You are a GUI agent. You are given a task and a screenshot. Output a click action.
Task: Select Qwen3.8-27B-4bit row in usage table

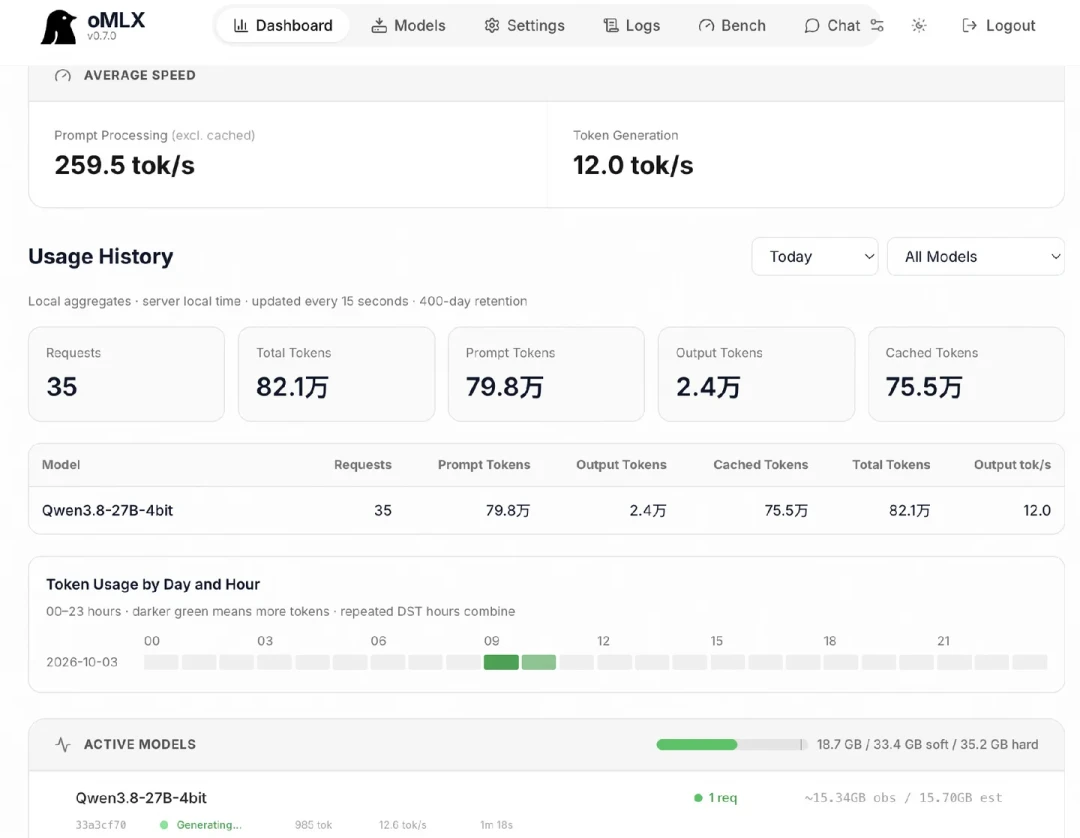pos(546,510)
